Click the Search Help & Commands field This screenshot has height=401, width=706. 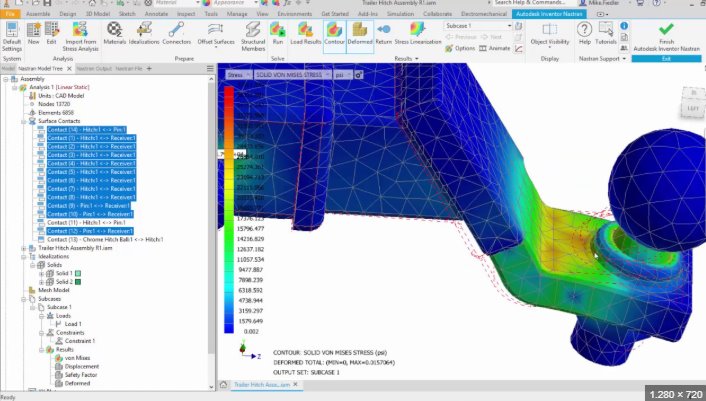(x=529, y=3)
